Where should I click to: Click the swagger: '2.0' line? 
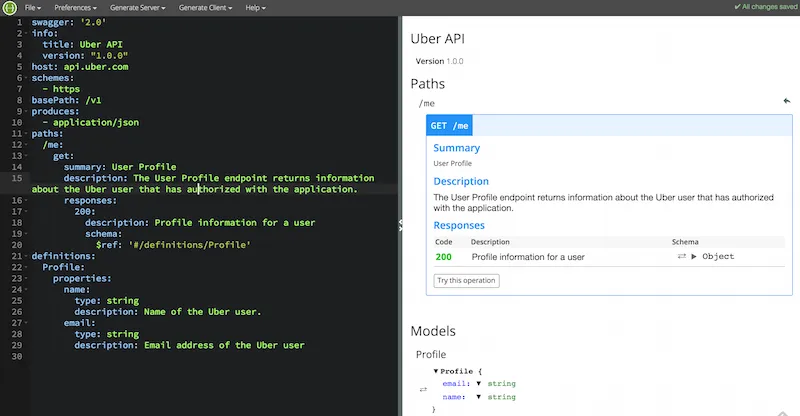pos(69,22)
